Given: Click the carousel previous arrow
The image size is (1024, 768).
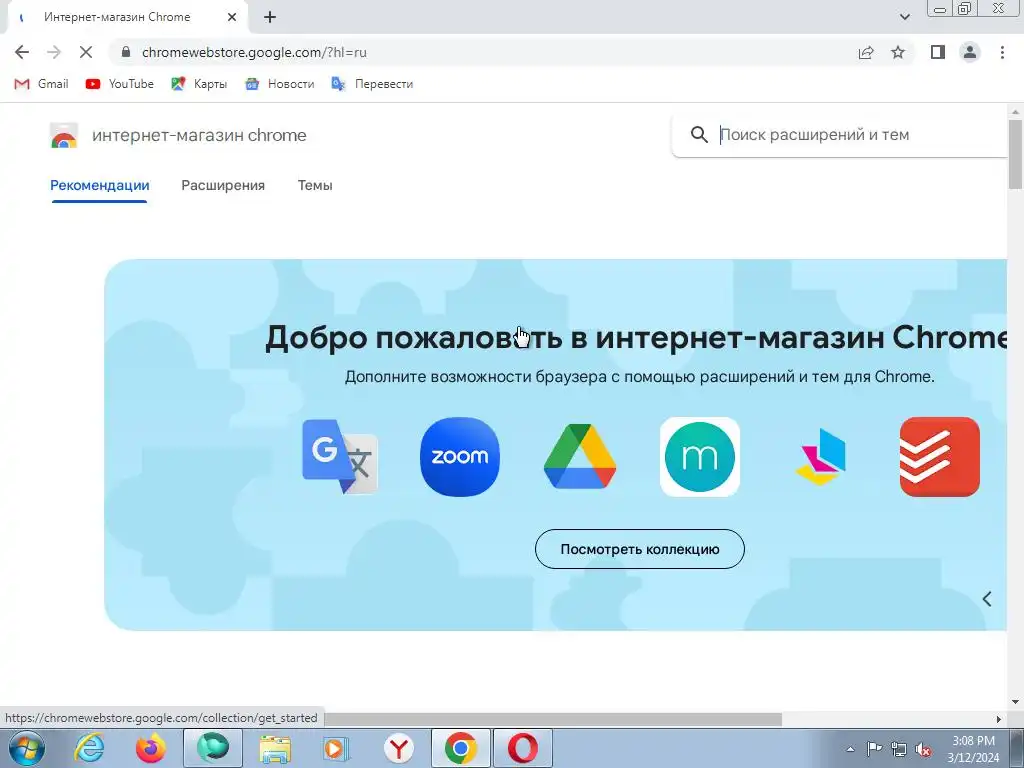Looking at the screenshot, I should pos(987,599).
